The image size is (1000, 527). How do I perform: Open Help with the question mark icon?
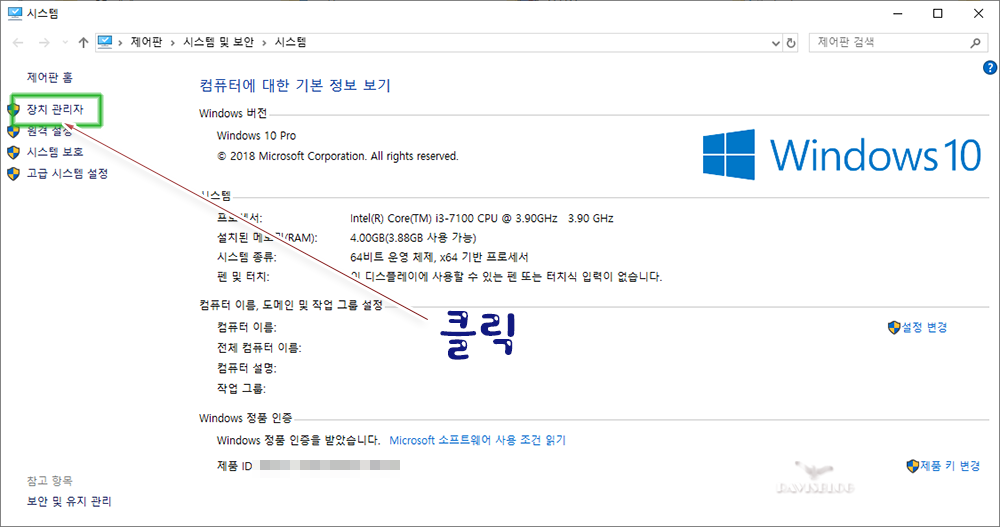[990, 68]
